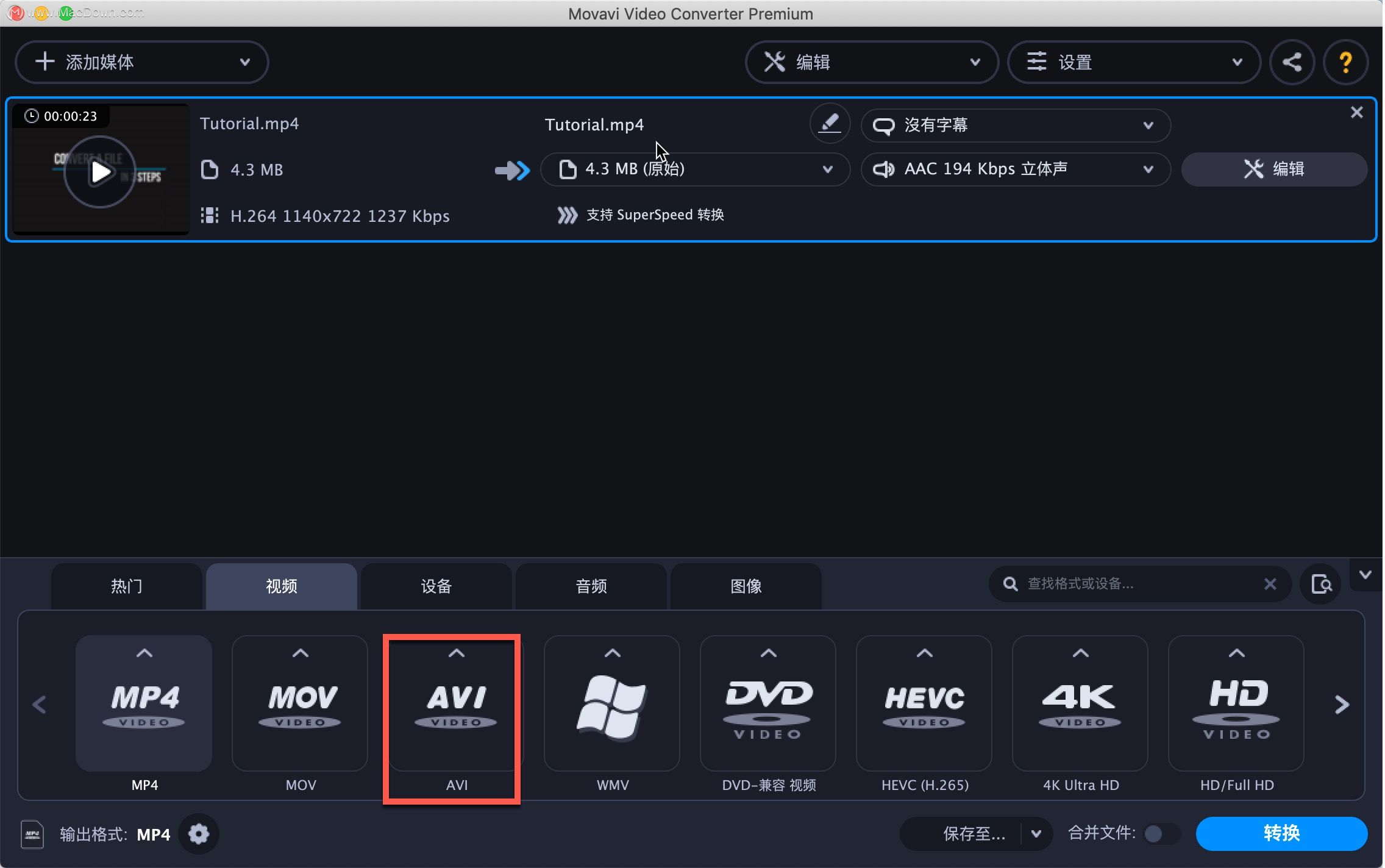The width and height of the screenshot is (1385, 868).
Task: Click the pencil rename icon for Tutorial.mp4
Action: pos(830,124)
